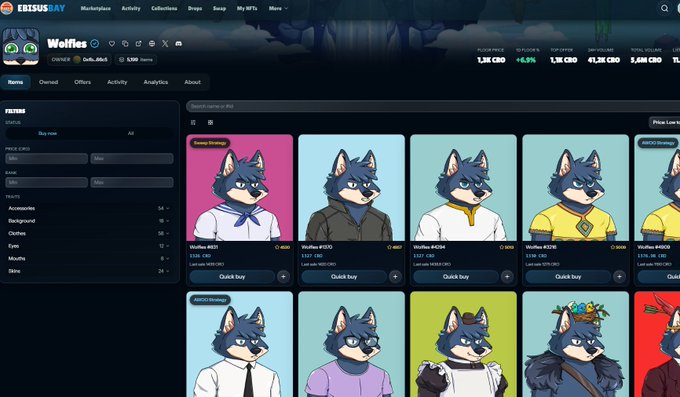
Task: Click the Wolfies collection avatar image
Action: (x=21, y=46)
